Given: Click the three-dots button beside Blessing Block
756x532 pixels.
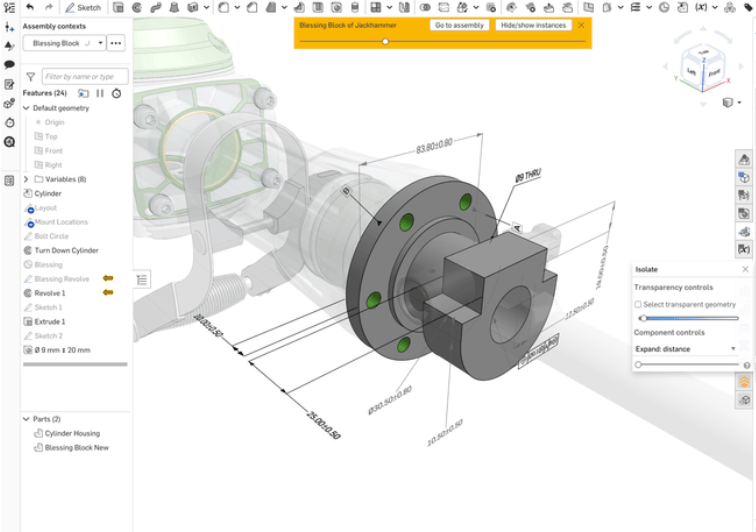Looking at the screenshot, I should point(116,44).
